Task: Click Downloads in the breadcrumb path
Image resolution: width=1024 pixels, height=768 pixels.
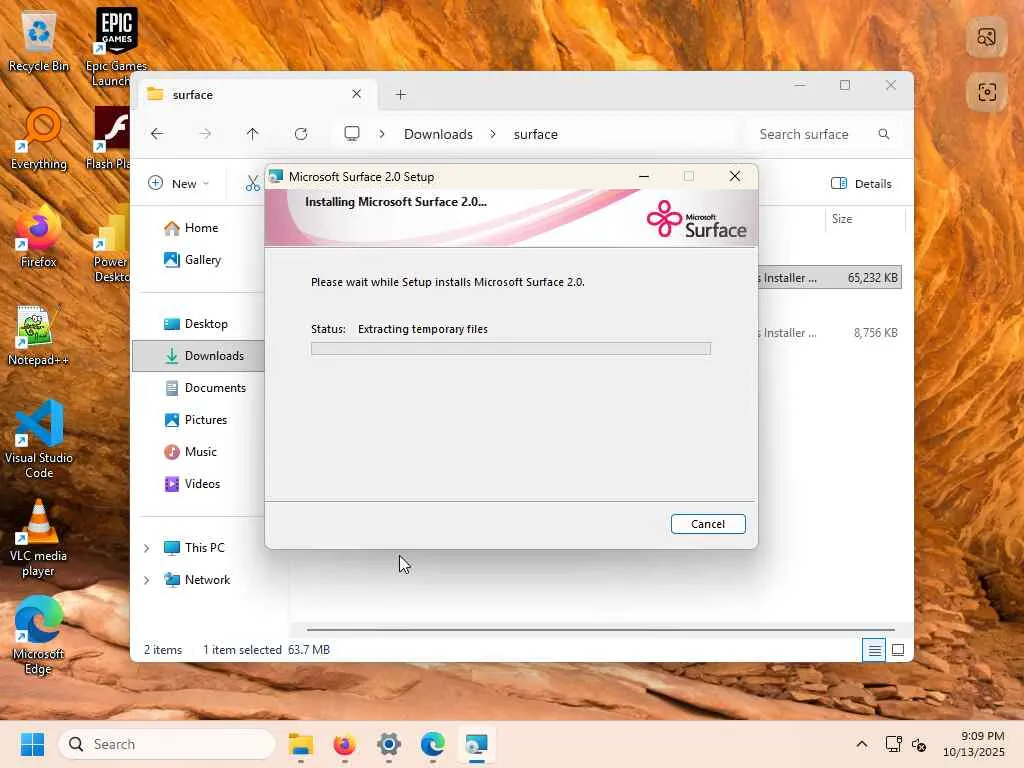Action: [438, 134]
